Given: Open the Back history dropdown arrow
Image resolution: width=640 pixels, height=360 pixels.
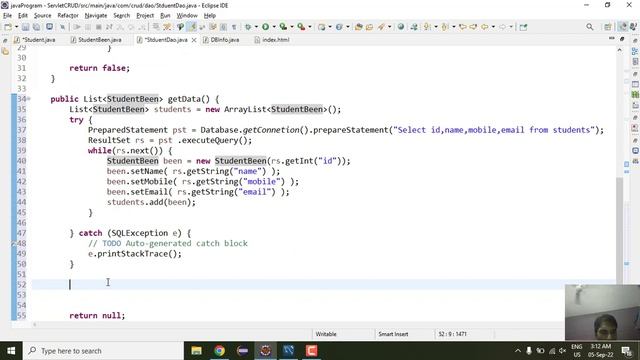Looking at the screenshot, I should pos(493,27).
